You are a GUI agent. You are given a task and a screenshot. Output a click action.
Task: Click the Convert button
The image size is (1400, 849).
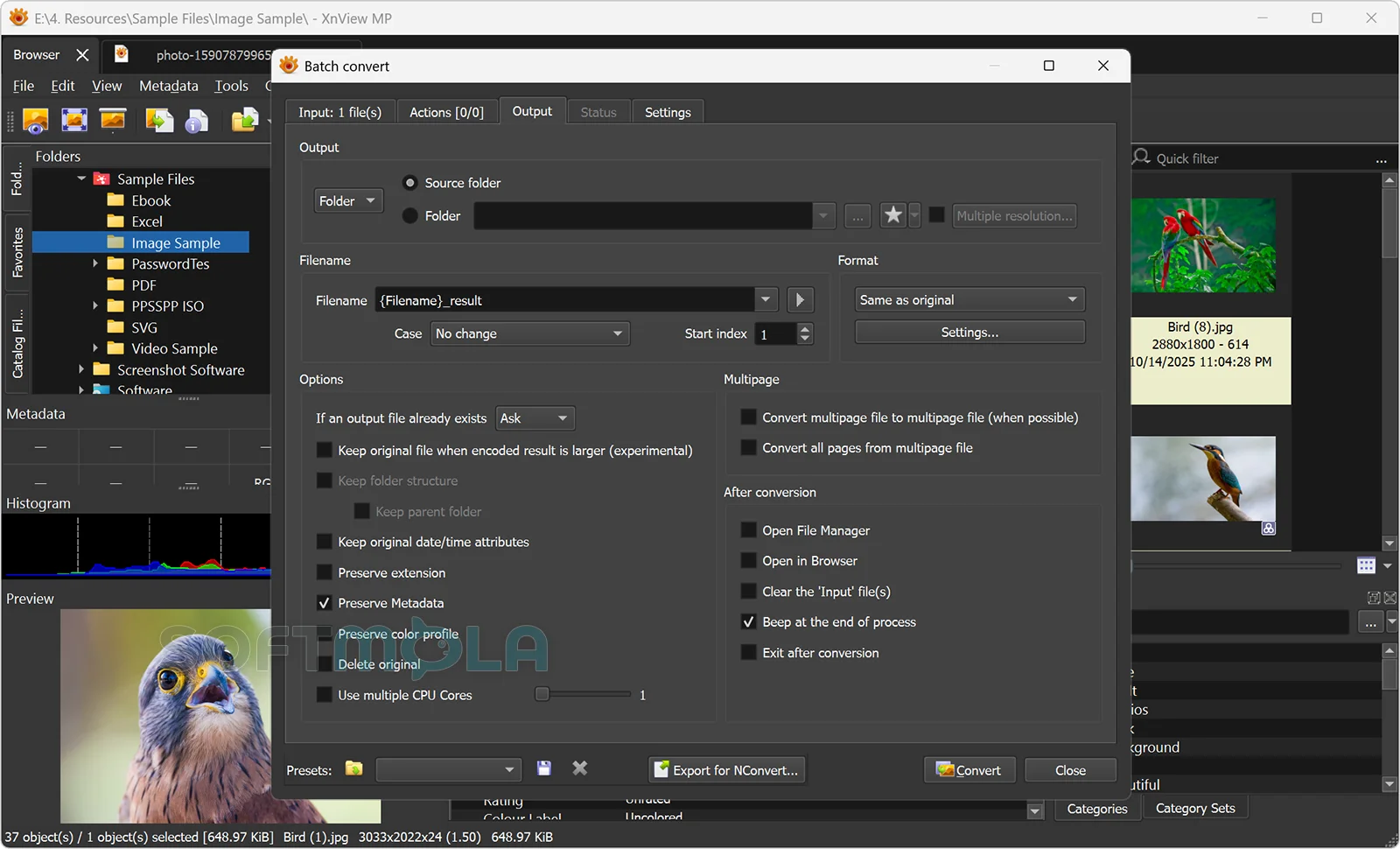pos(969,770)
